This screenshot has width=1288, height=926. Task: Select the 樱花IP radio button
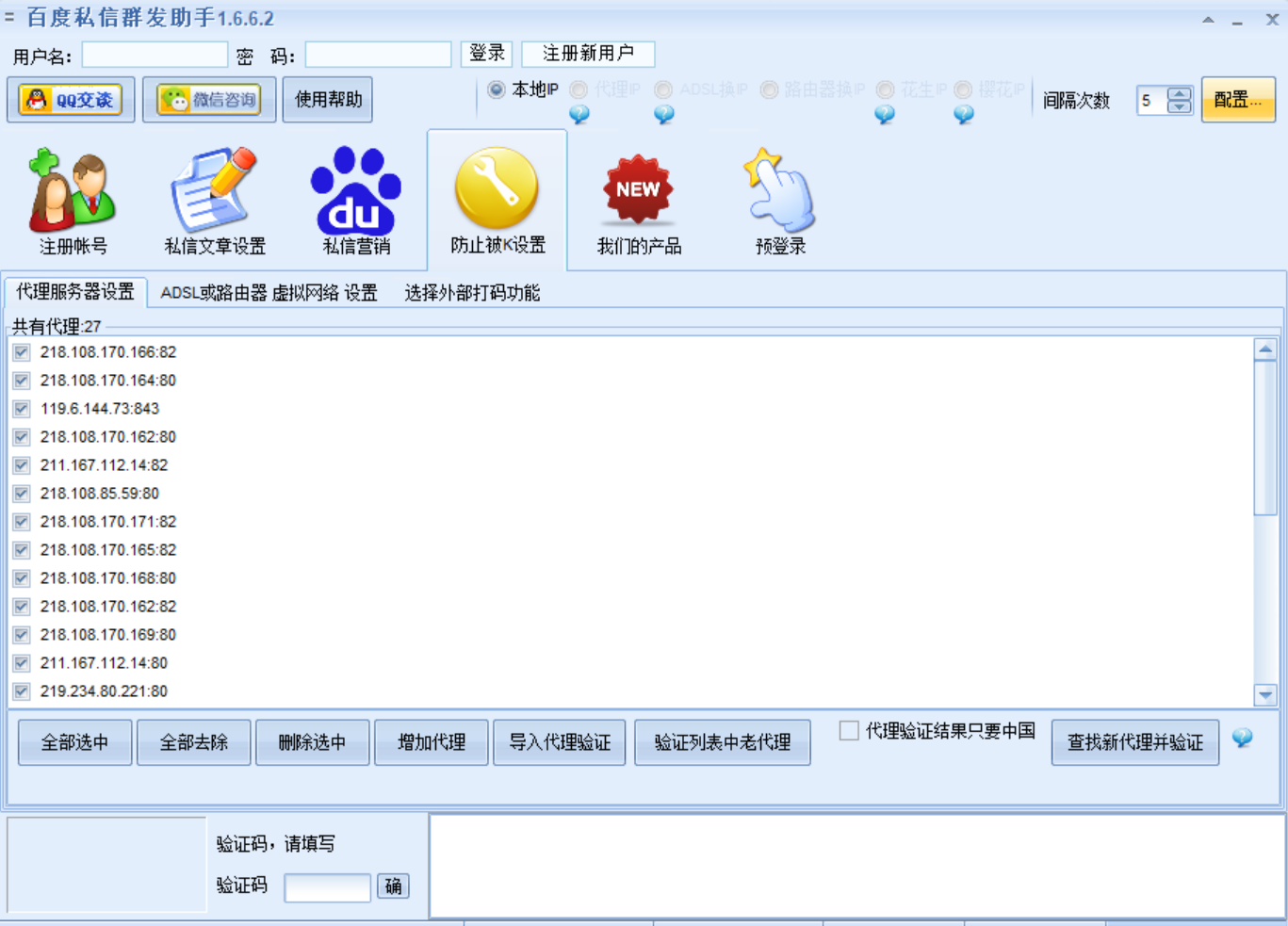963,89
